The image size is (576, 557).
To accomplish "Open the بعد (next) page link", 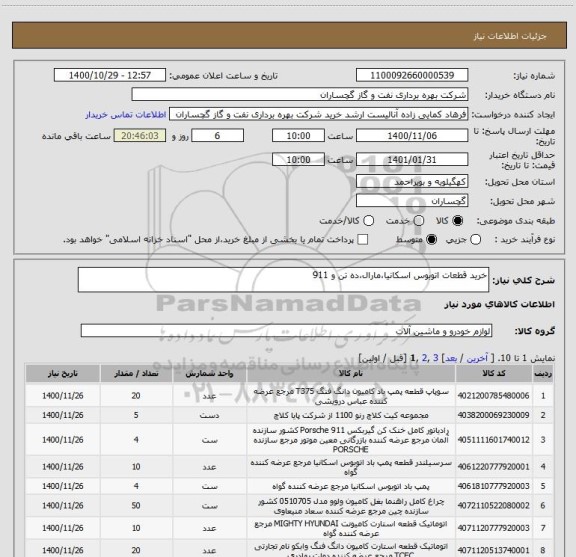I will [451, 357].
